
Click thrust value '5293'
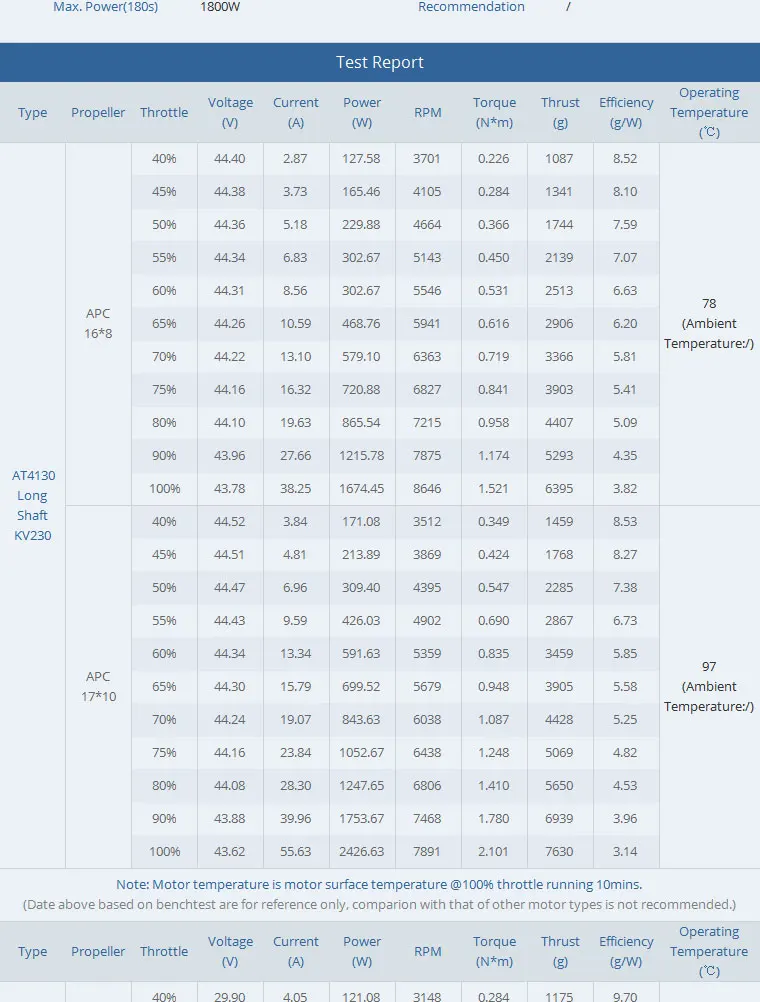point(559,456)
